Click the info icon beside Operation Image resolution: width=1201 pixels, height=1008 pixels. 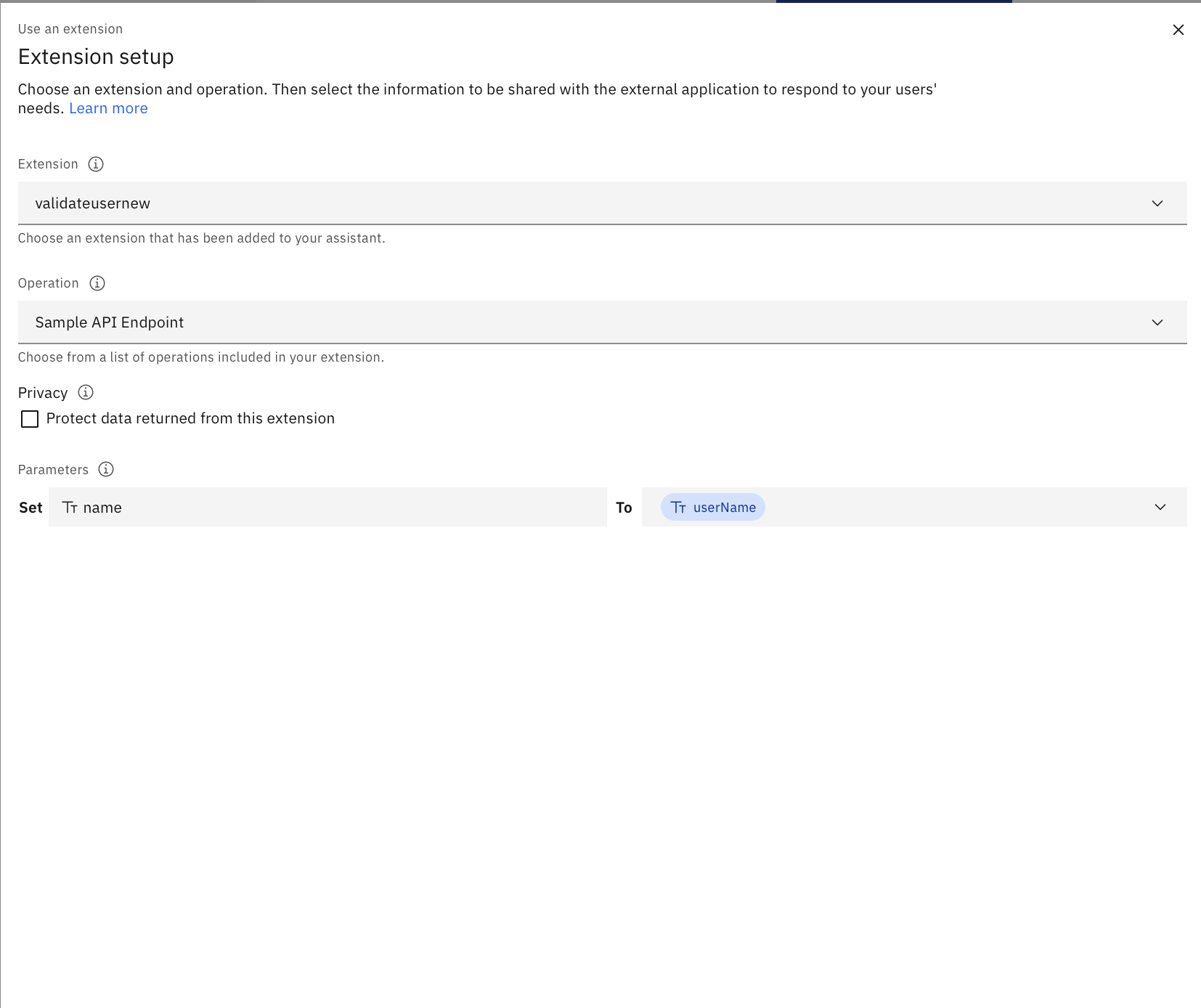97,283
